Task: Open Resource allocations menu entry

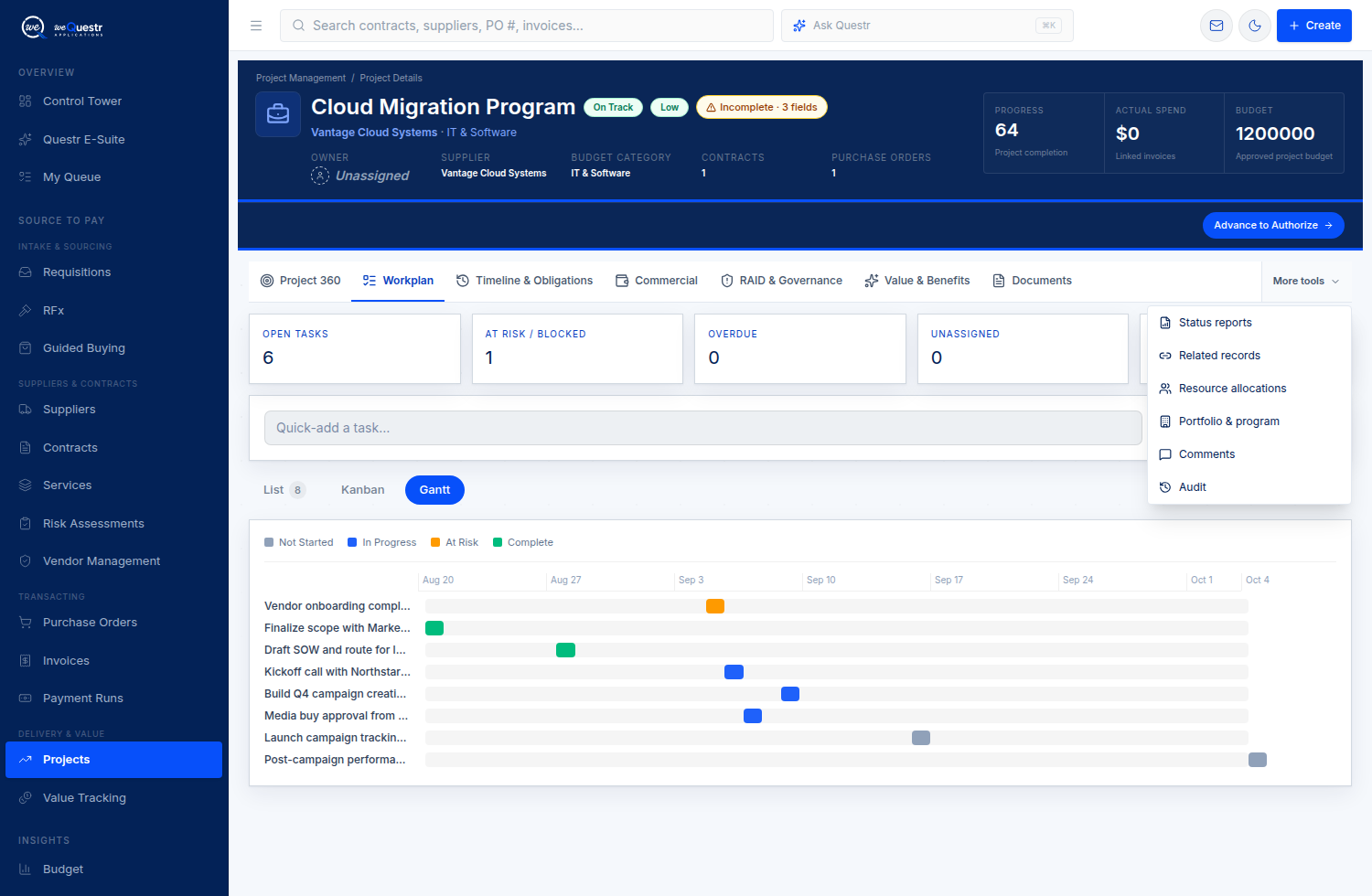Action: tap(1249, 389)
